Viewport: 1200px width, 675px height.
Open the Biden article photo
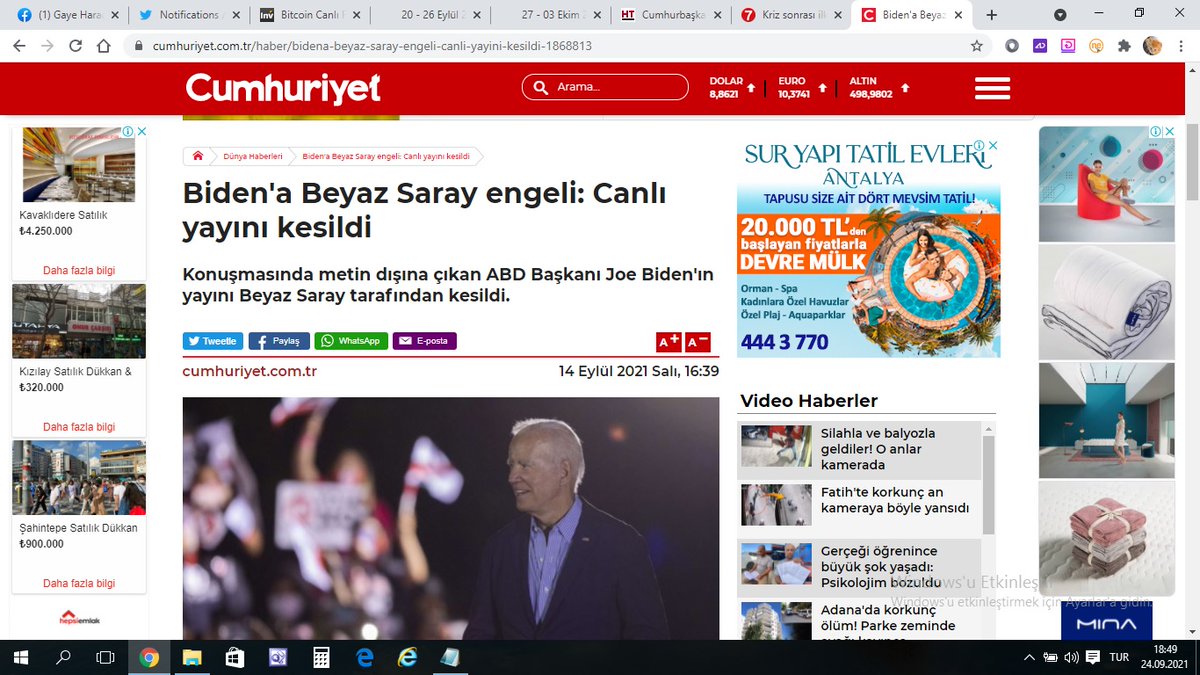point(451,518)
